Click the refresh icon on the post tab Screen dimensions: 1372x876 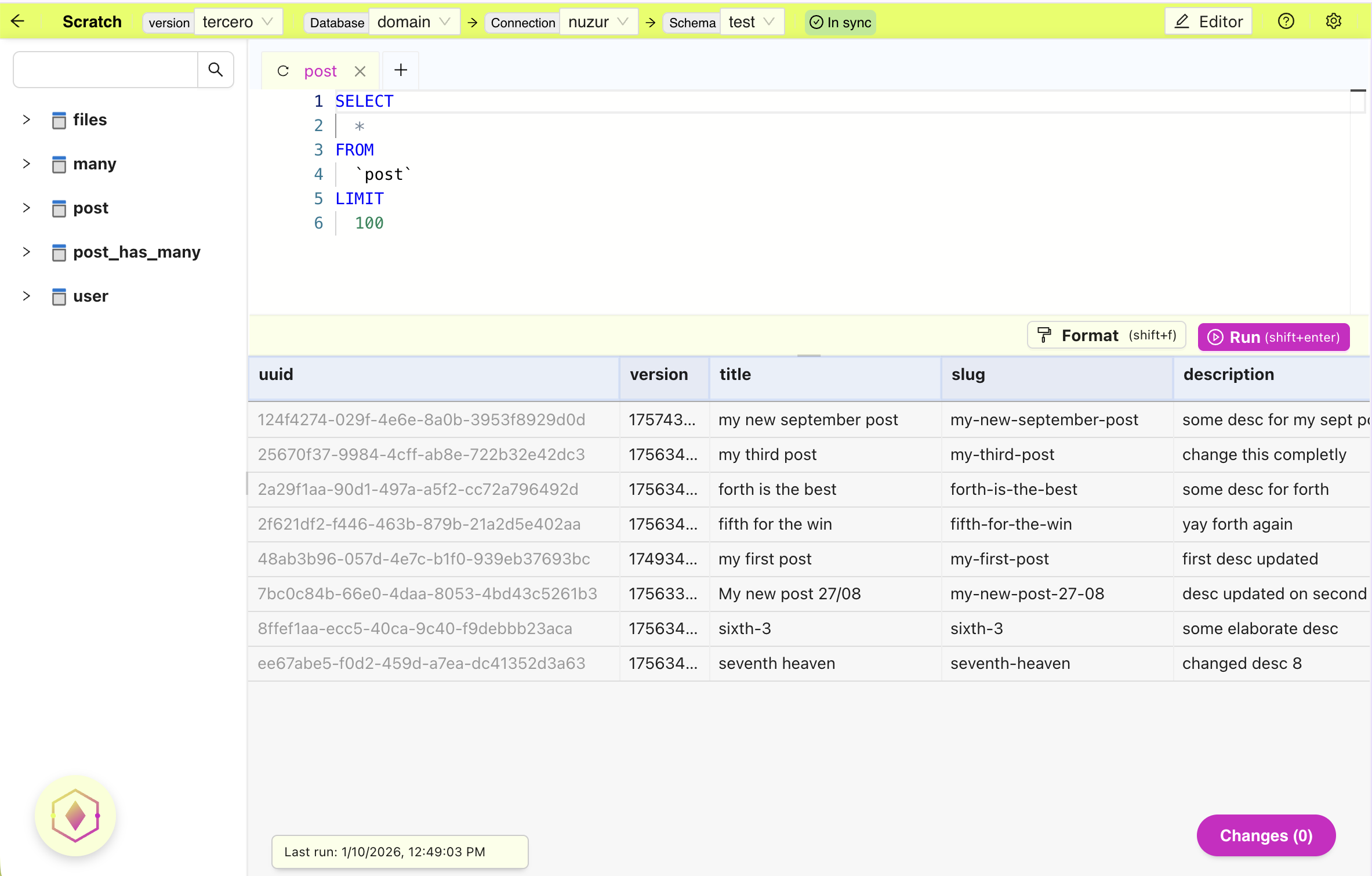pyautogui.click(x=283, y=70)
